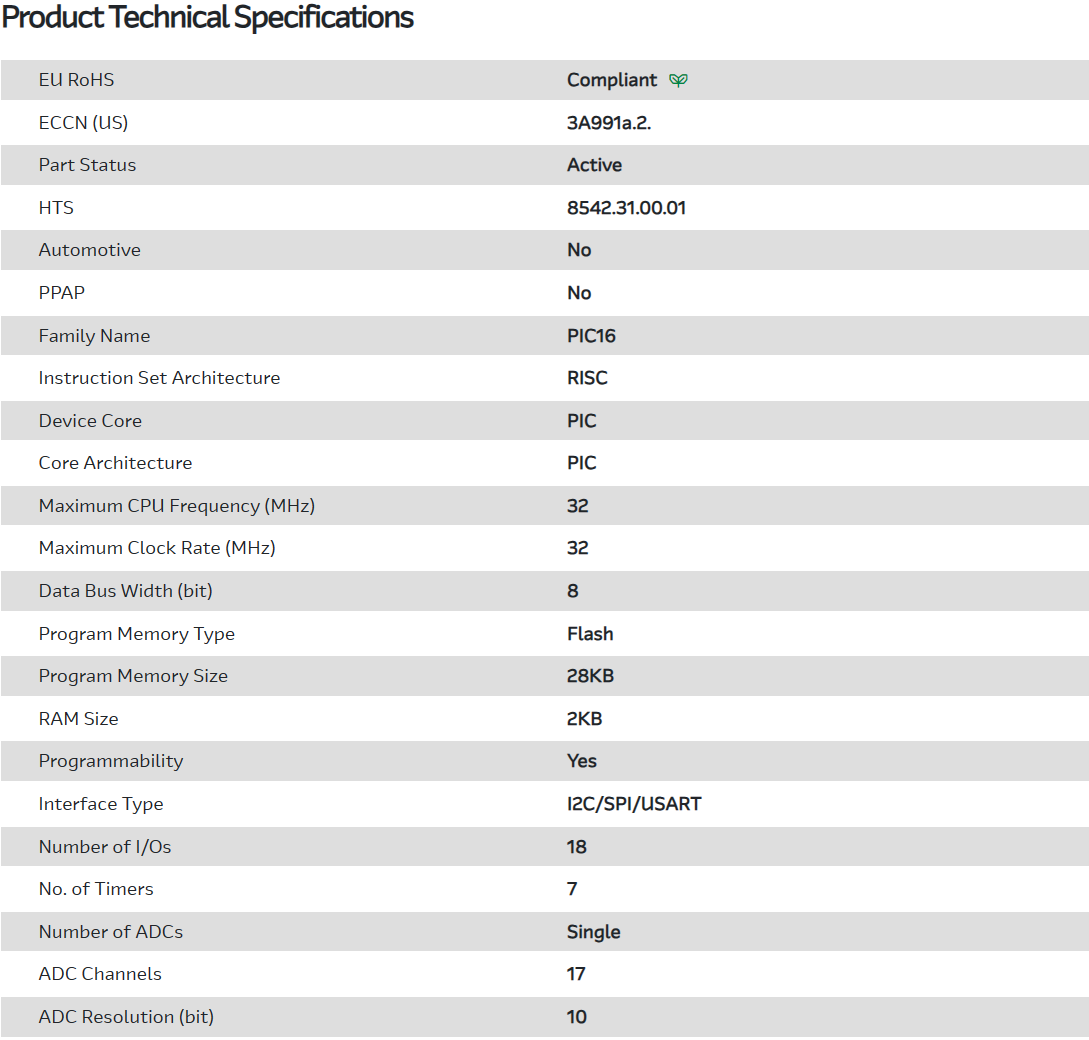The height and width of the screenshot is (1040, 1089).
Task: Select the RAM Size value 2KB
Action: click(x=584, y=719)
